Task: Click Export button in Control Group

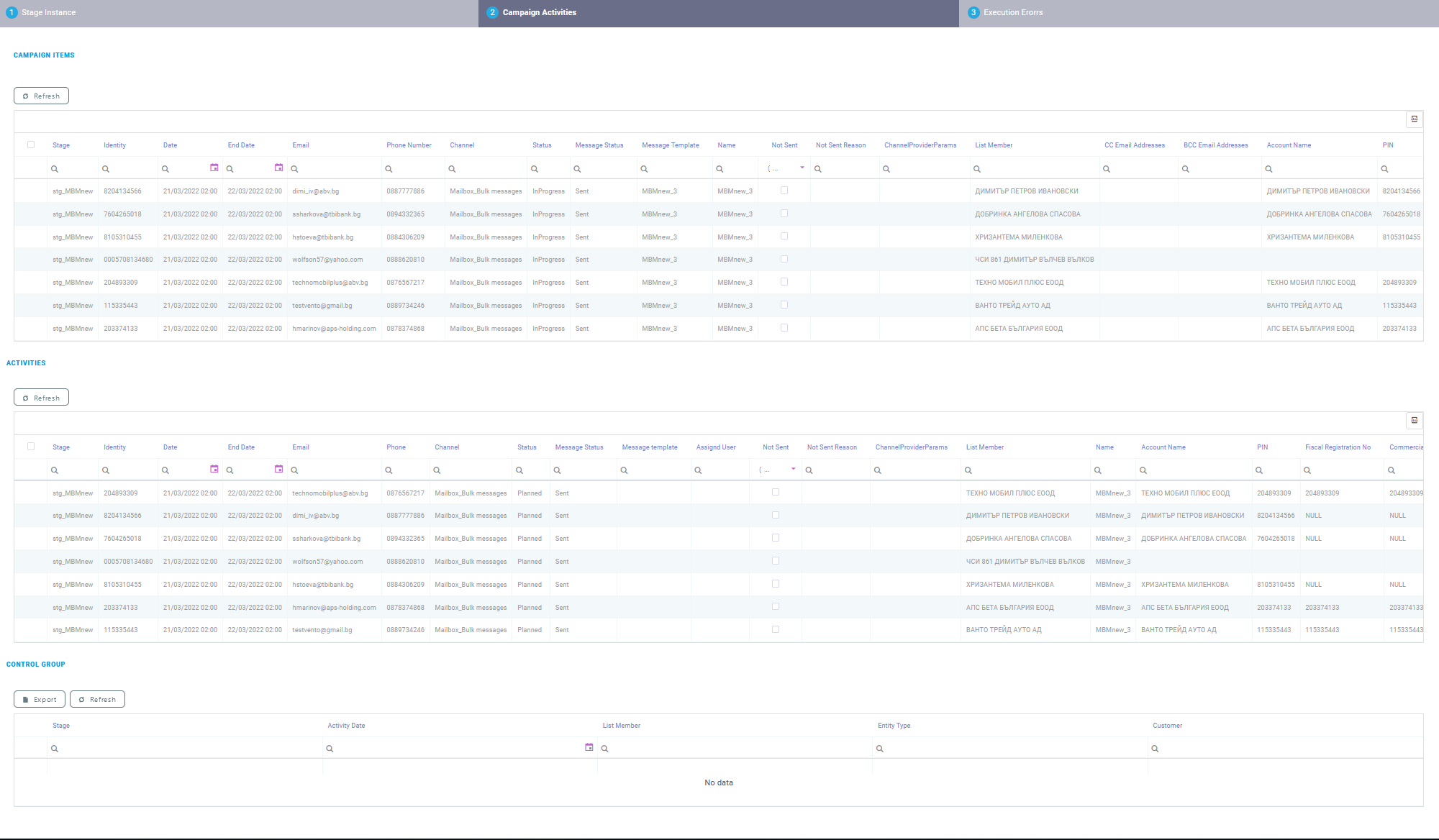Action: tap(40, 699)
